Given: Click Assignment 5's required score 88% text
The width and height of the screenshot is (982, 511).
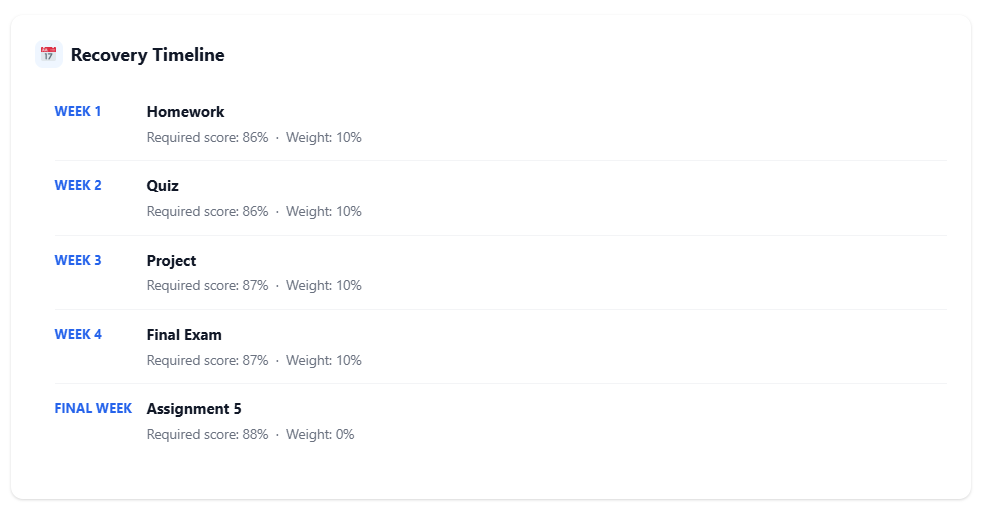Looking at the screenshot, I should click(207, 435).
